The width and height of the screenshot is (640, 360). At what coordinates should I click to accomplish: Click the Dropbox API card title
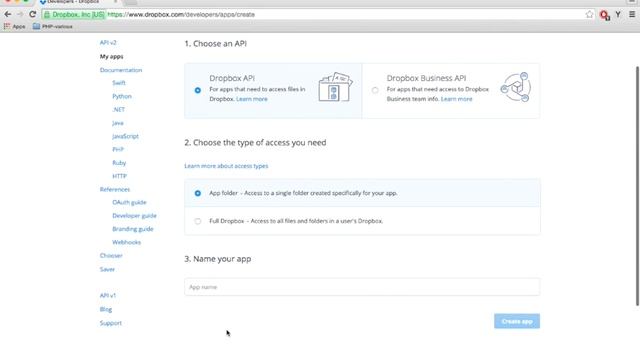tap(232, 78)
